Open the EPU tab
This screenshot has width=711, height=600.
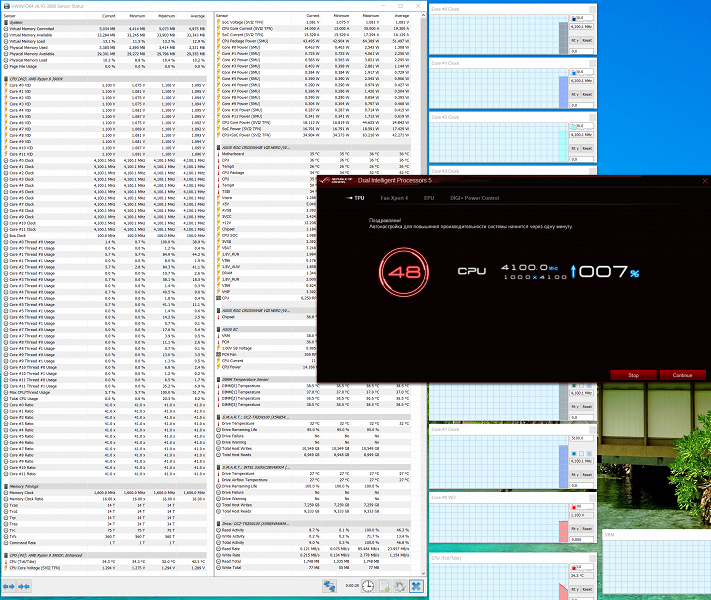pyautogui.click(x=429, y=198)
